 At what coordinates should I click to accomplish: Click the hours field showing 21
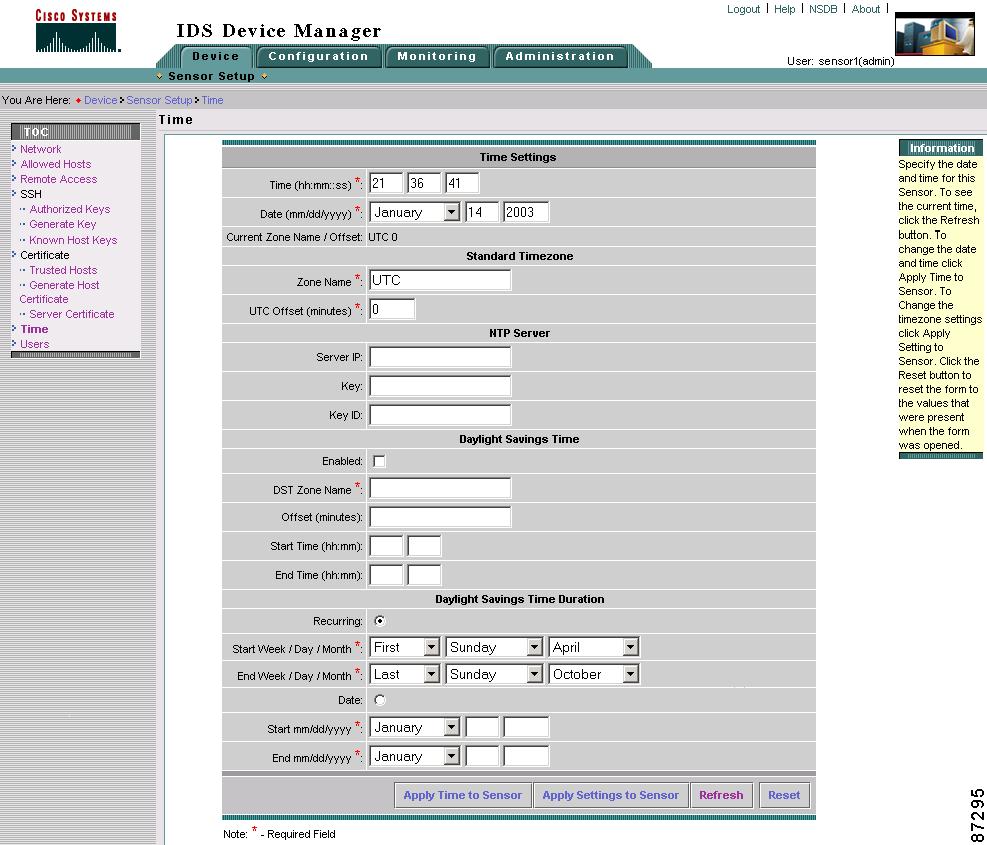point(386,183)
